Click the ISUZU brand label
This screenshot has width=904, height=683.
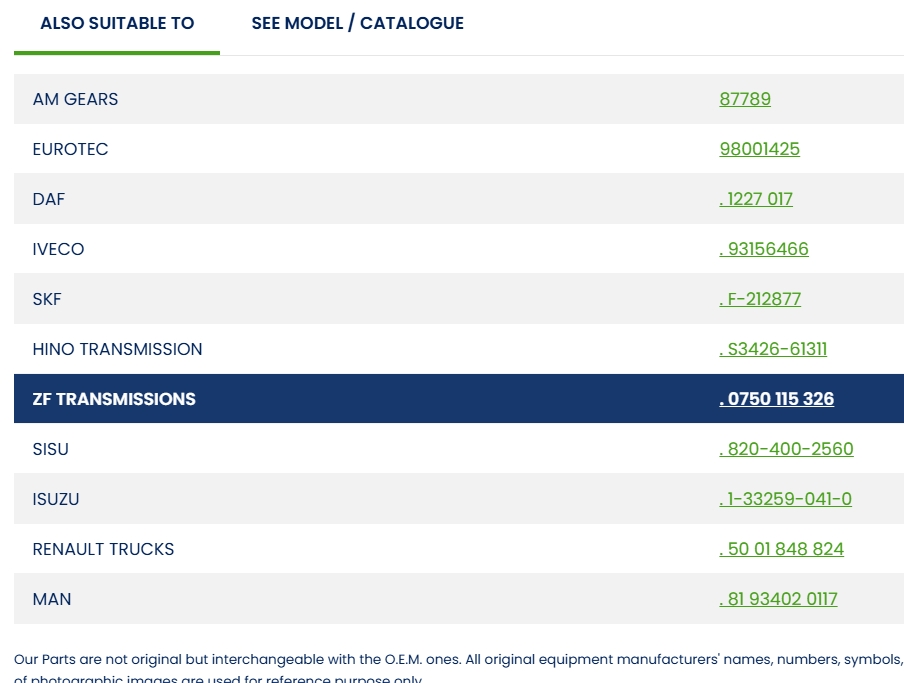(56, 499)
